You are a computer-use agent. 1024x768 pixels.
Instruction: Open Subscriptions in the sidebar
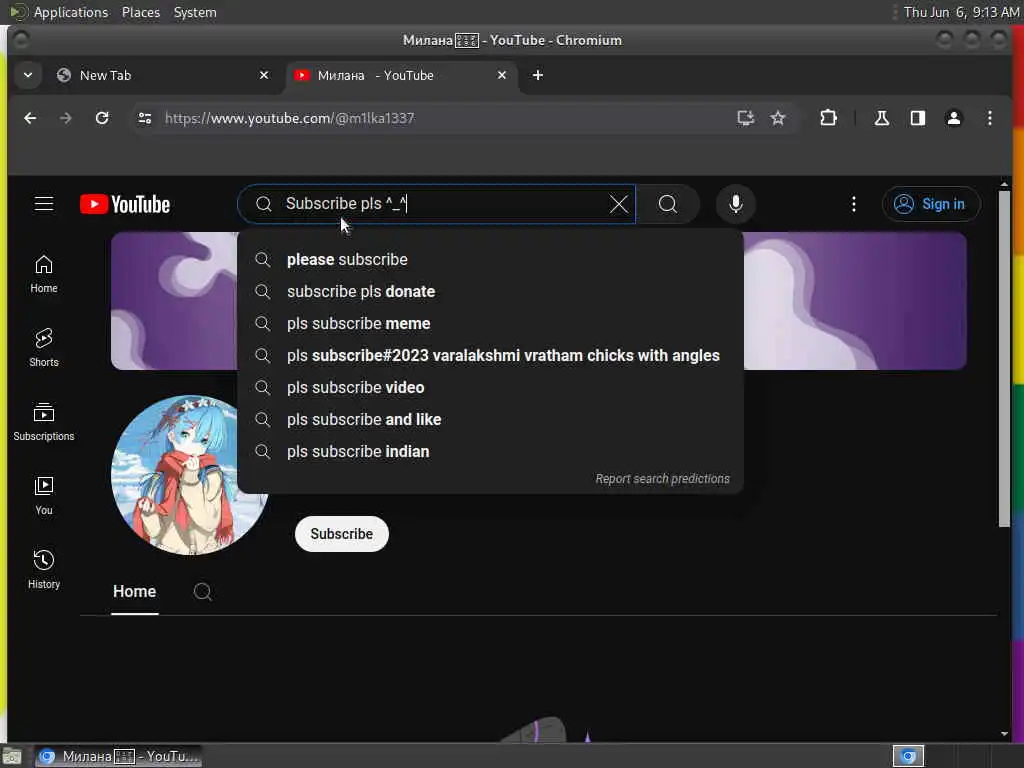(x=44, y=422)
